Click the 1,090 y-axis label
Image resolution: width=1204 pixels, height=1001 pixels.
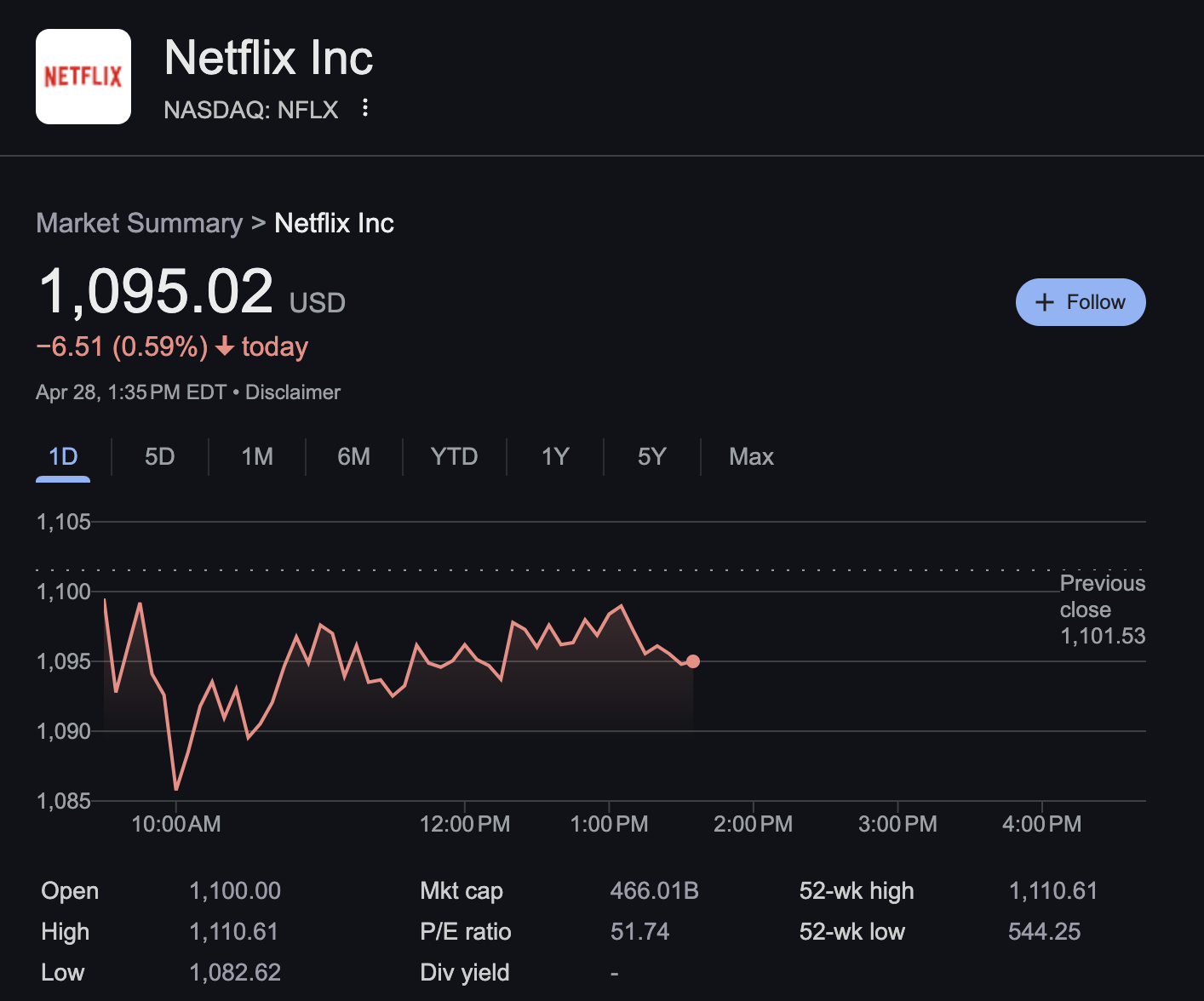click(64, 731)
